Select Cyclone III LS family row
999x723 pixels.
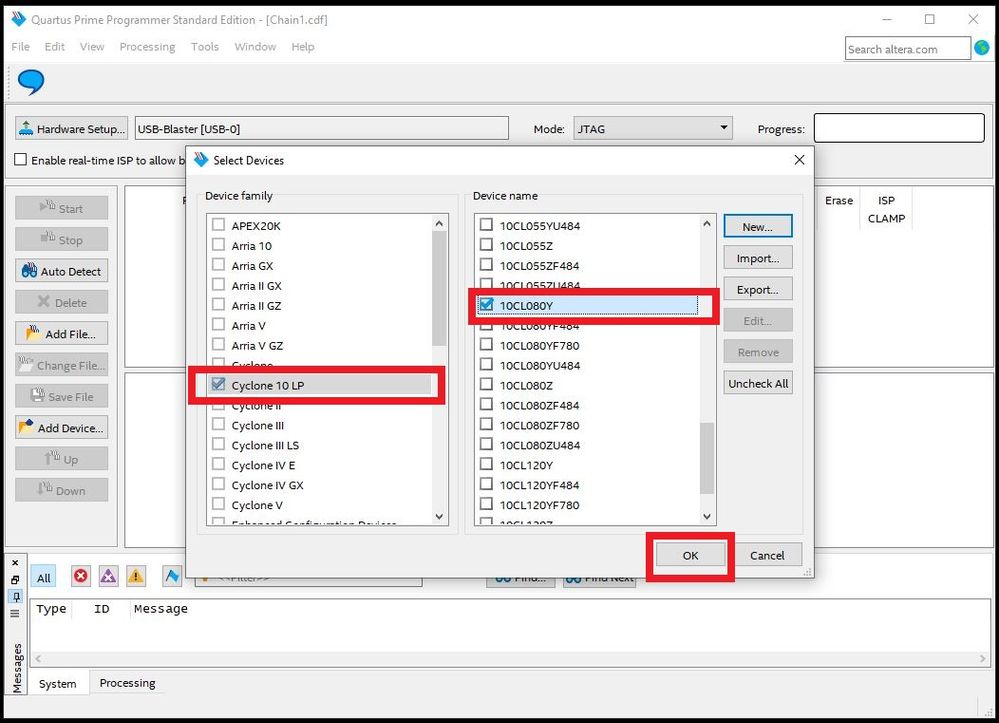coord(265,445)
